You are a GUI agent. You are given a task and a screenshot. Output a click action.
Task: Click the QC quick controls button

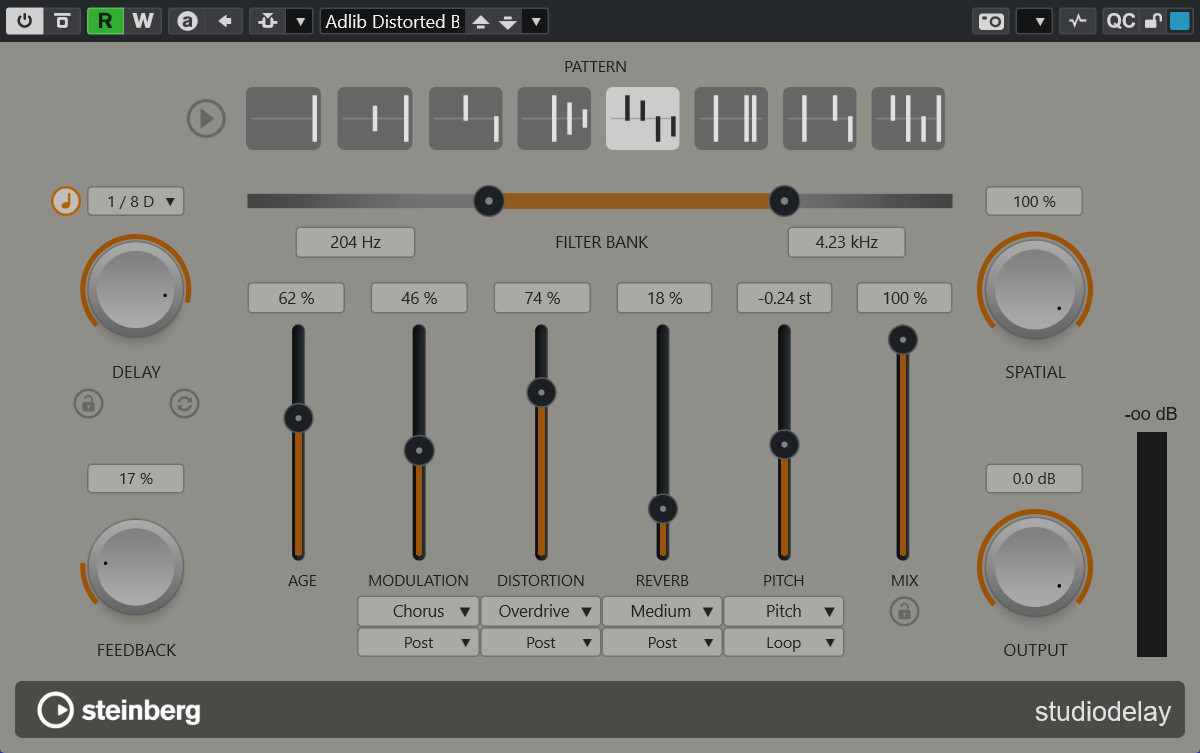(1120, 20)
